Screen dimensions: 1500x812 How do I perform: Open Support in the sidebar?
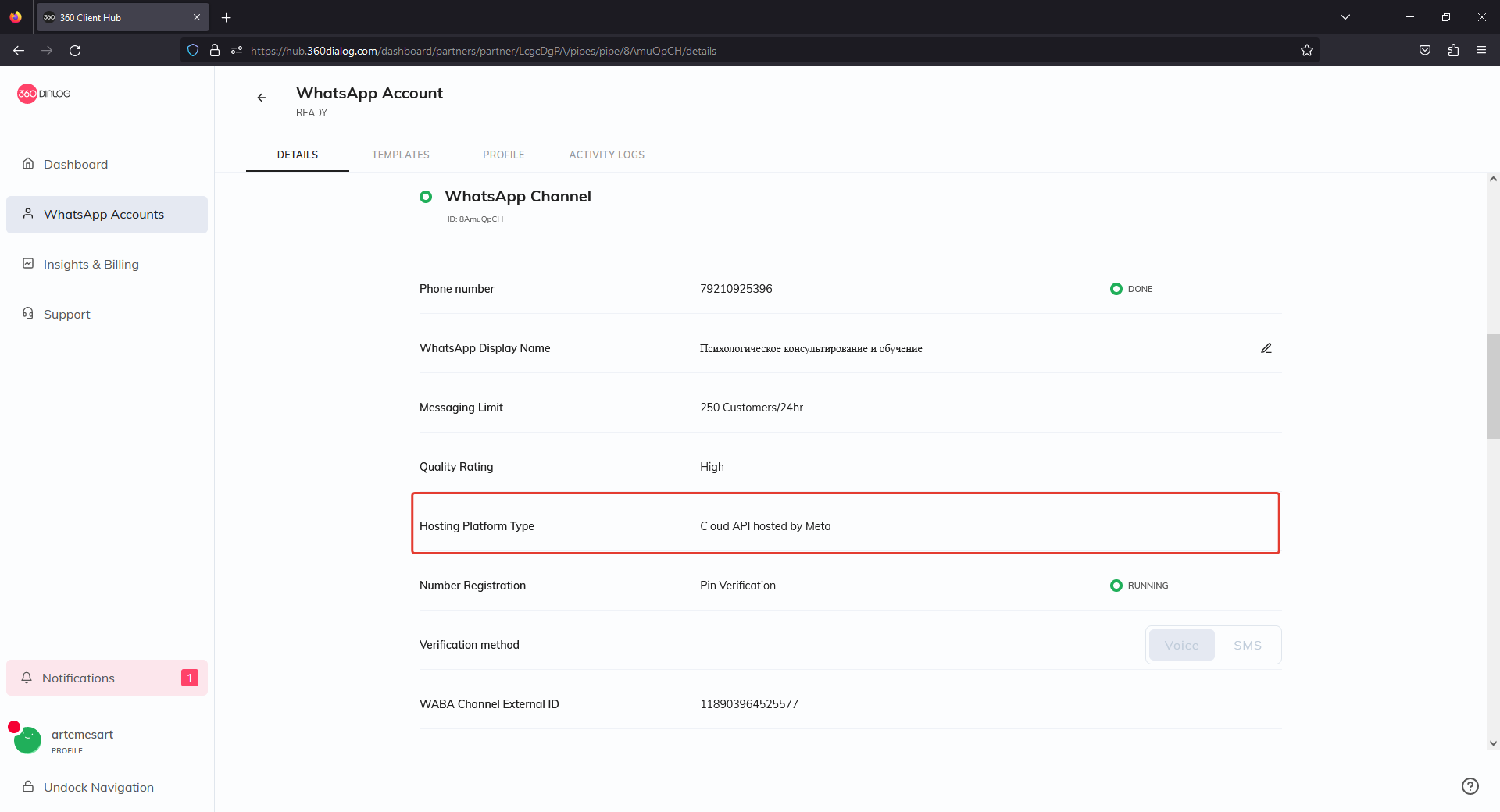click(x=107, y=314)
